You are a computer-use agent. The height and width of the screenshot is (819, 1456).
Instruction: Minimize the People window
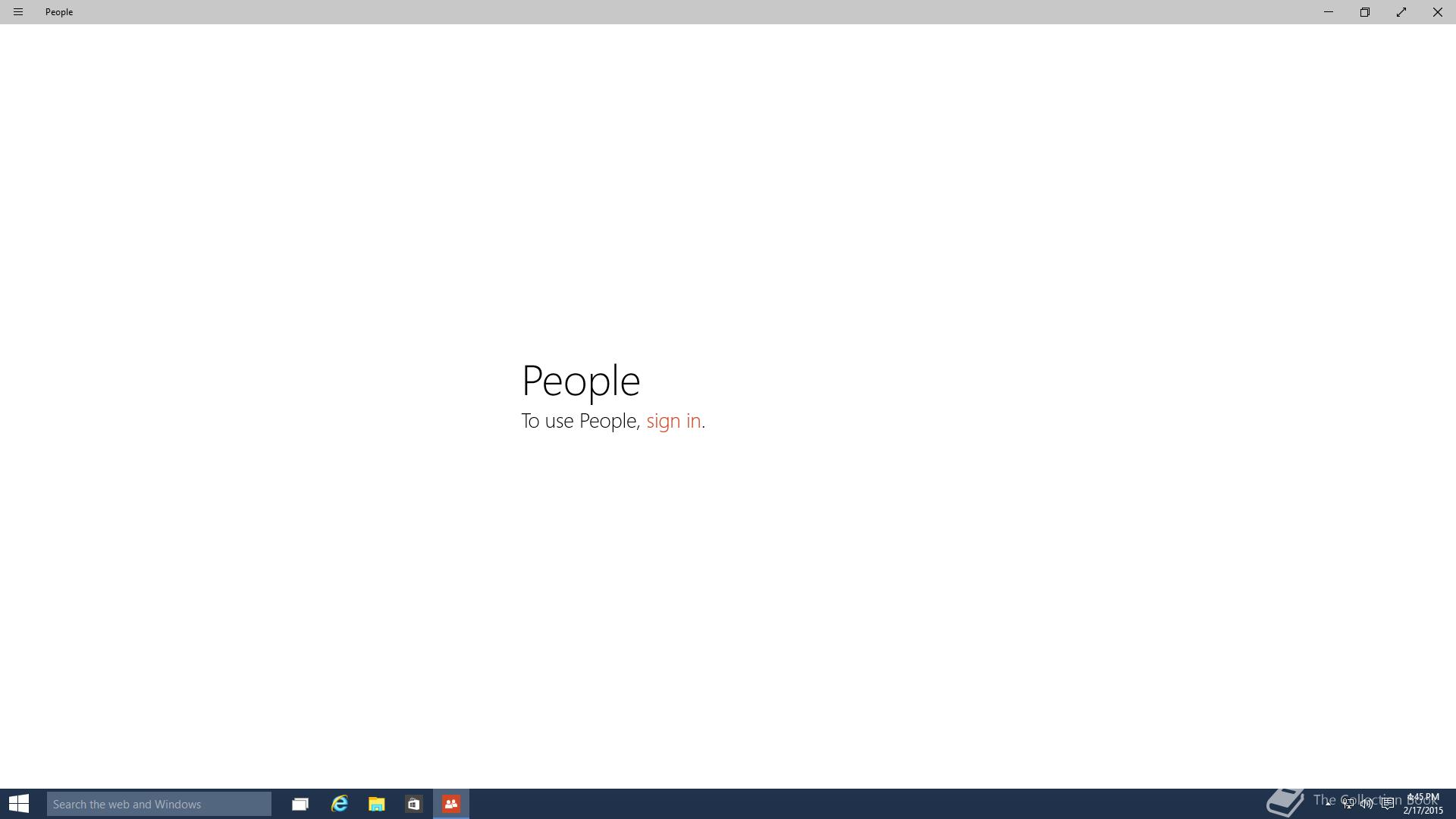pyautogui.click(x=1328, y=12)
